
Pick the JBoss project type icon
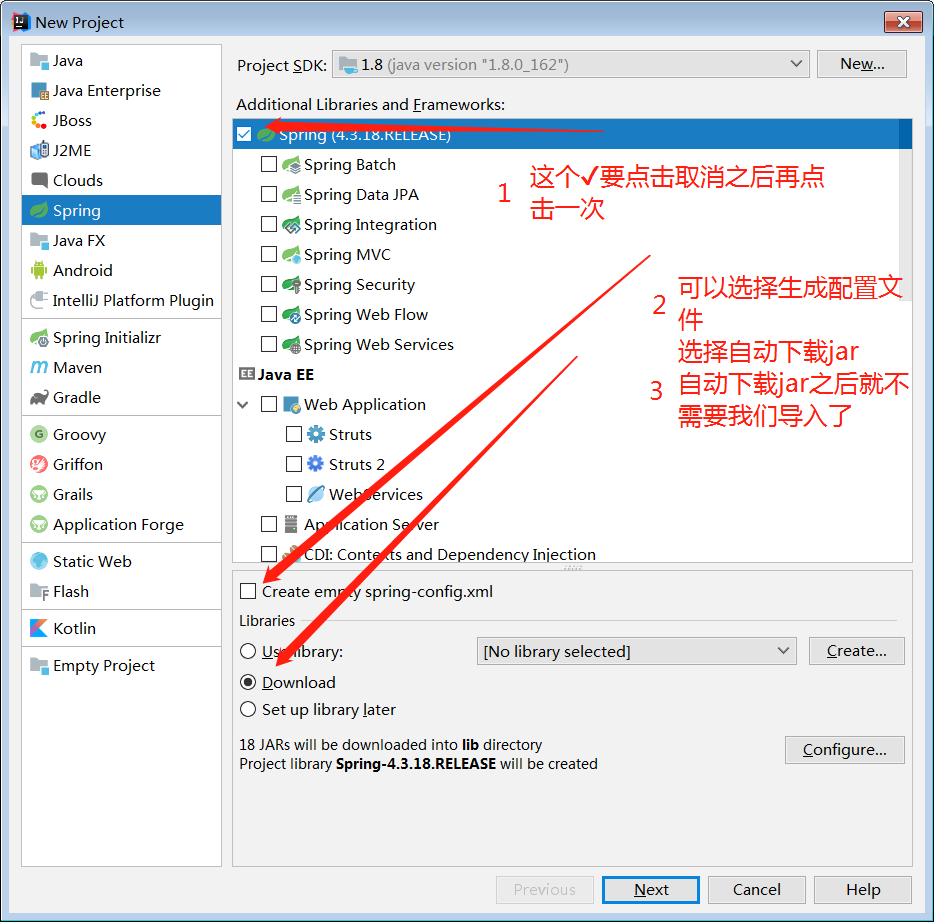(x=39, y=120)
